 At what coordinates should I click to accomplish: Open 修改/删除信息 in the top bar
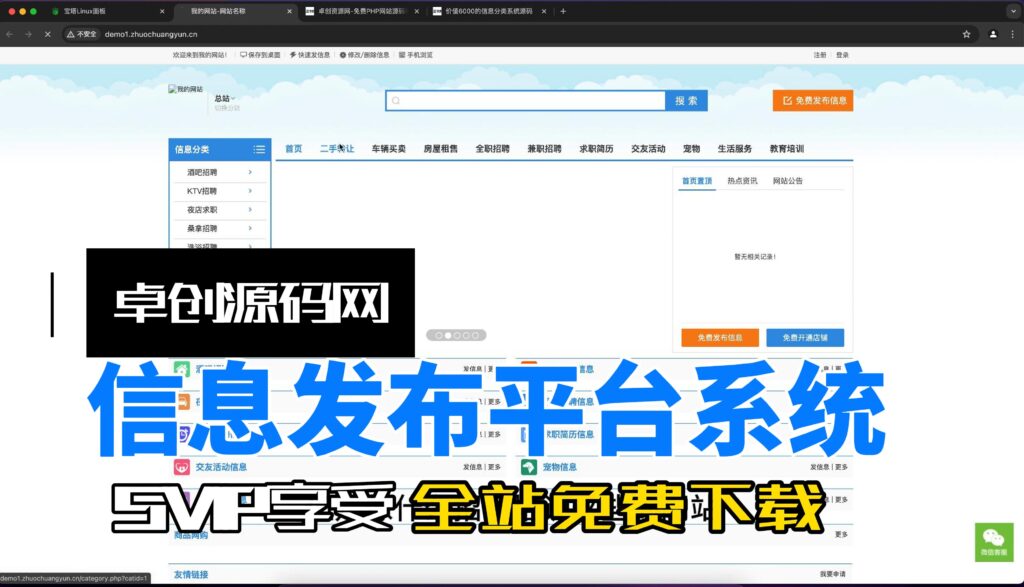(x=364, y=55)
